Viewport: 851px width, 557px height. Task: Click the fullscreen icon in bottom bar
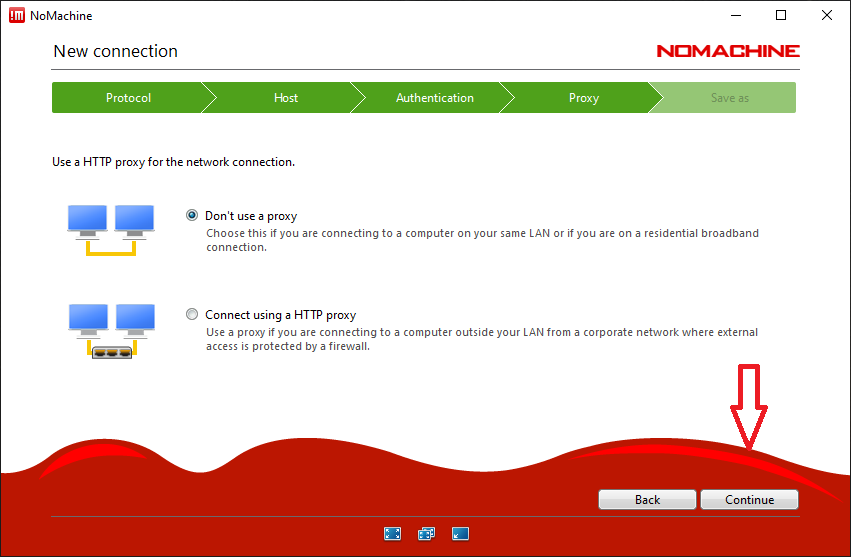(x=392, y=534)
